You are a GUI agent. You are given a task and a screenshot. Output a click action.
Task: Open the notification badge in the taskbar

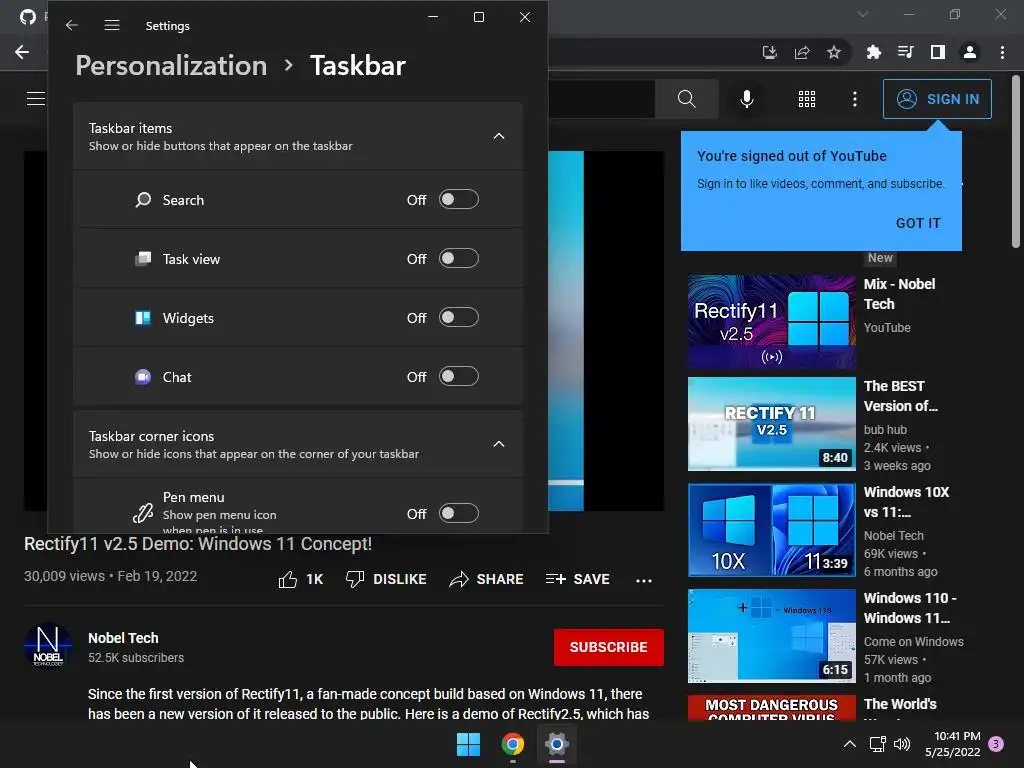pos(996,744)
